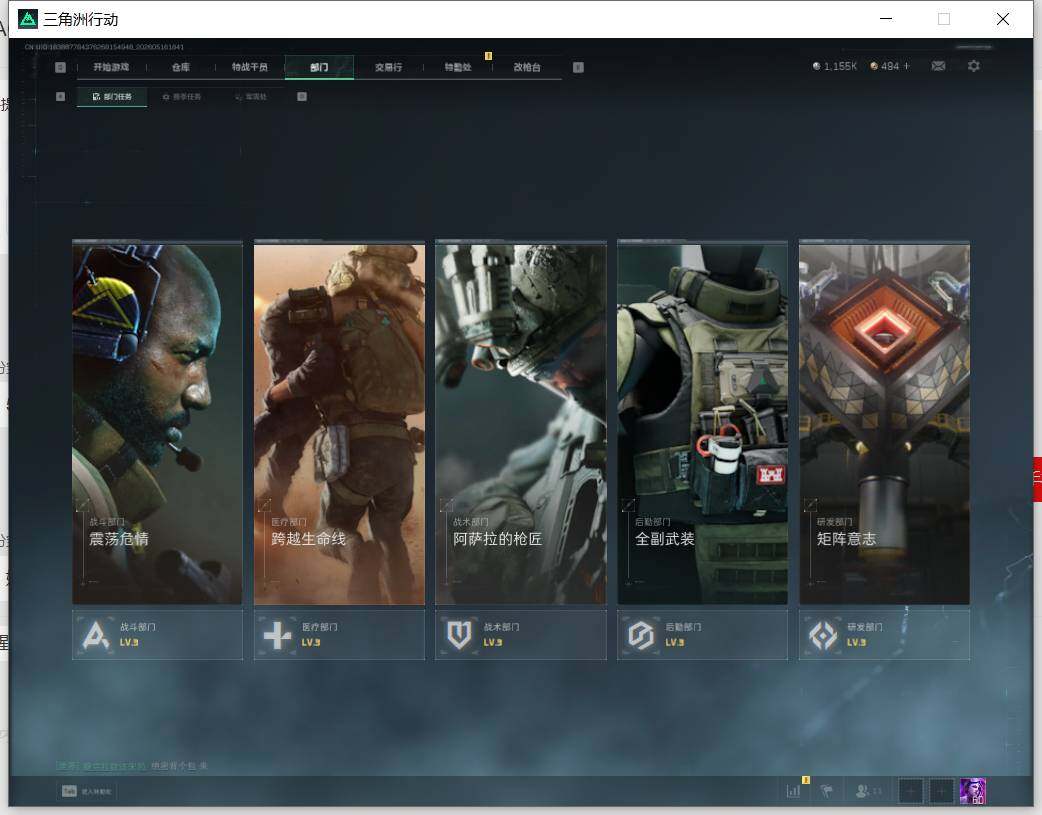
Task: Click the flag icon in bottom bar
Action: pyautogui.click(x=827, y=791)
